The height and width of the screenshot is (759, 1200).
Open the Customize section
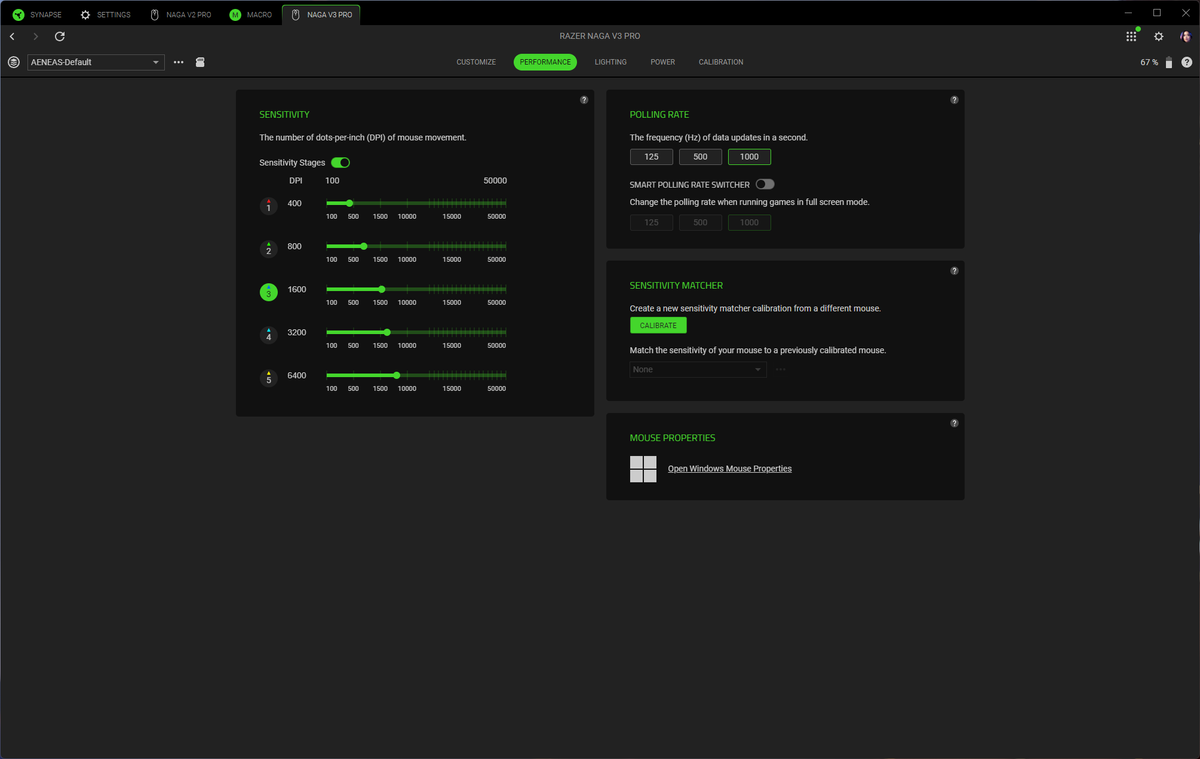(x=476, y=62)
